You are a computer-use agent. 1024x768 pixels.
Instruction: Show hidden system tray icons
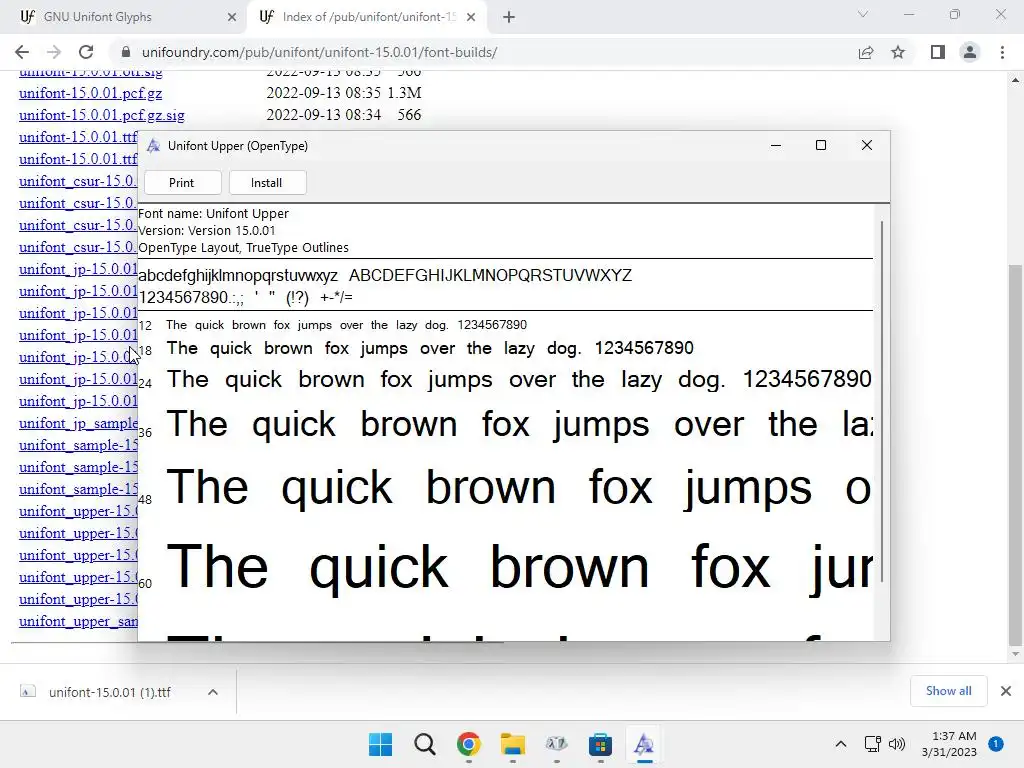coord(841,744)
